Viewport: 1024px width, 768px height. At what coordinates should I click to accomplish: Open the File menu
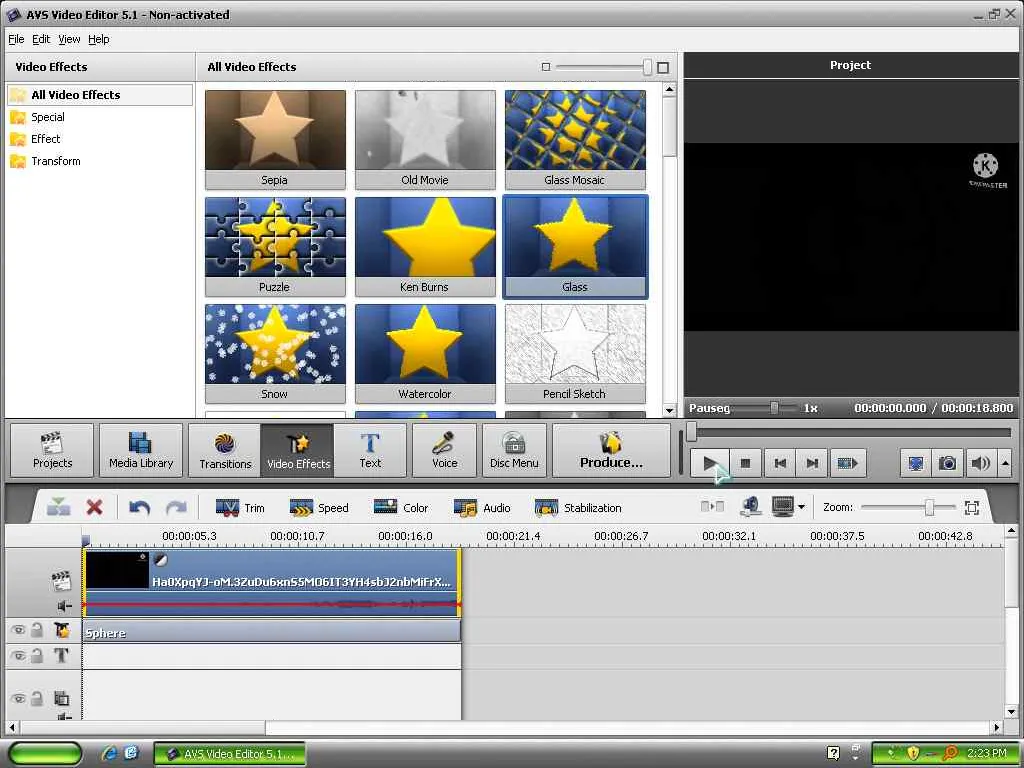click(16, 39)
